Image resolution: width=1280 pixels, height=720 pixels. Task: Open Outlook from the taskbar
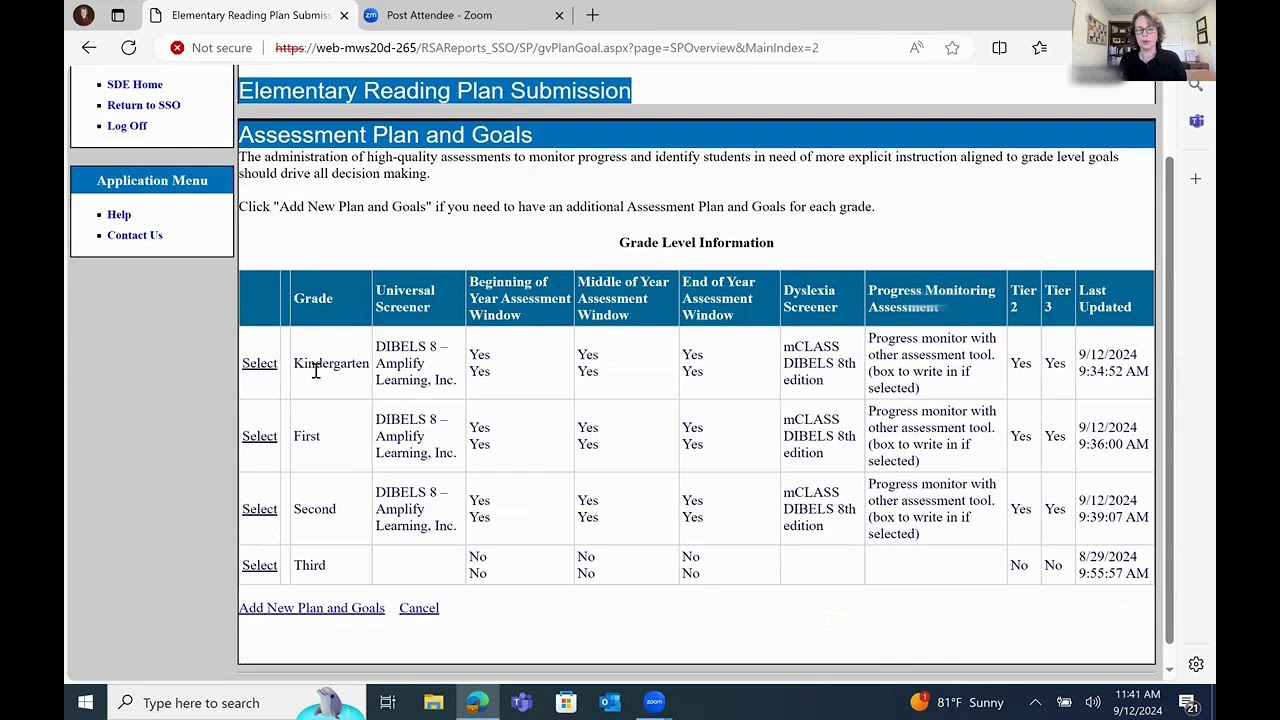[x=609, y=702]
